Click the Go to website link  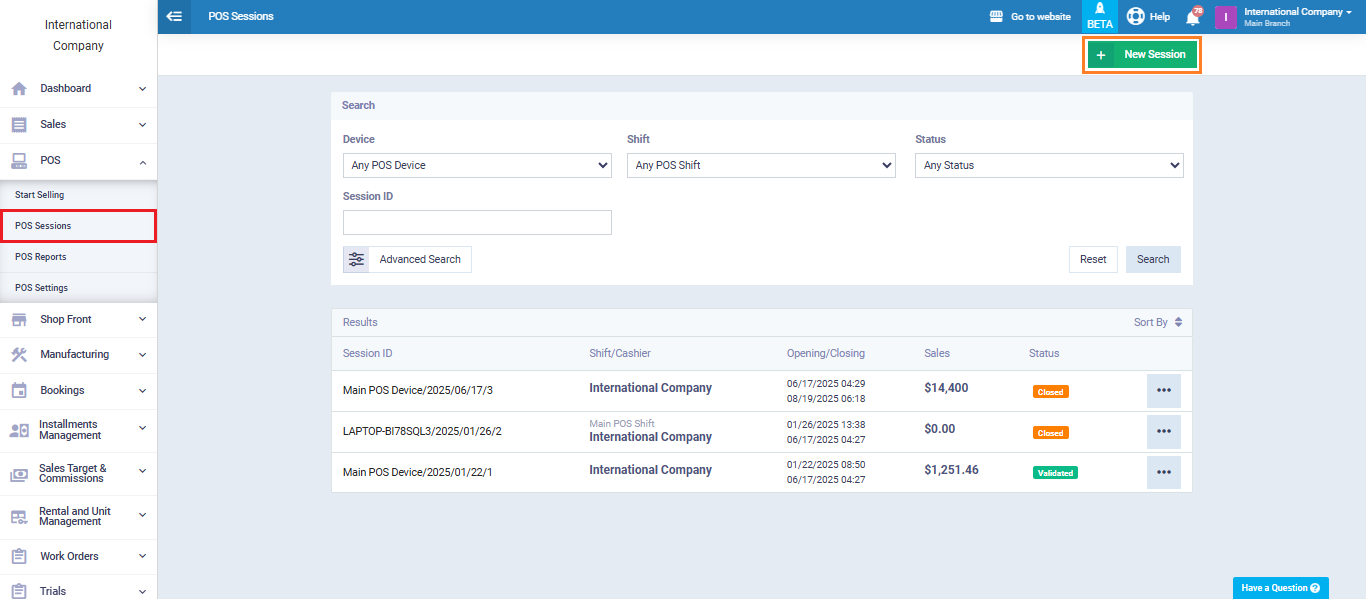click(x=1030, y=16)
